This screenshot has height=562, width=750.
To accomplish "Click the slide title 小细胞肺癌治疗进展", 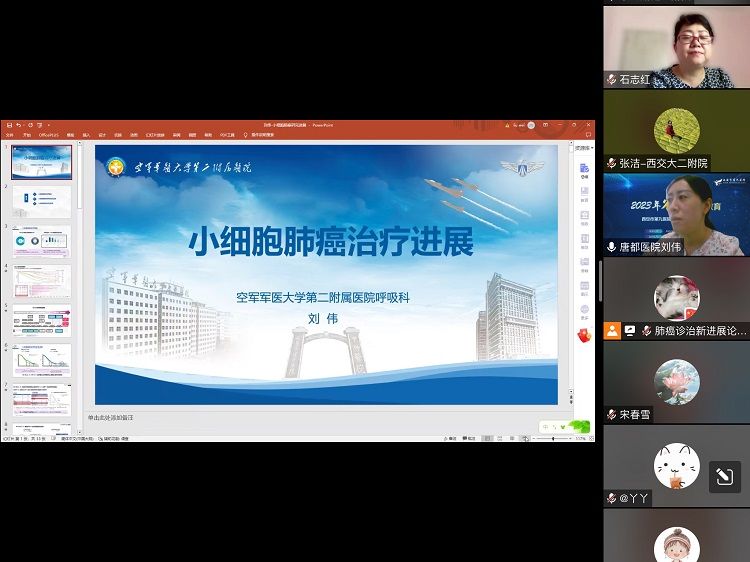I will pyautogui.click(x=331, y=242).
